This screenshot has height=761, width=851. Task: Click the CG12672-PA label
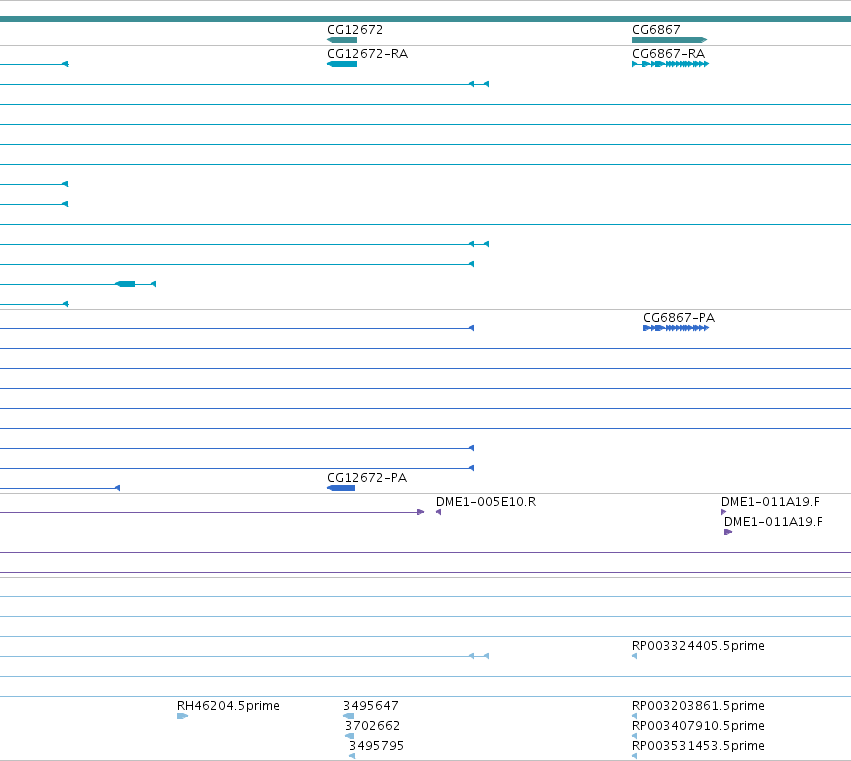pyautogui.click(x=367, y=478)
